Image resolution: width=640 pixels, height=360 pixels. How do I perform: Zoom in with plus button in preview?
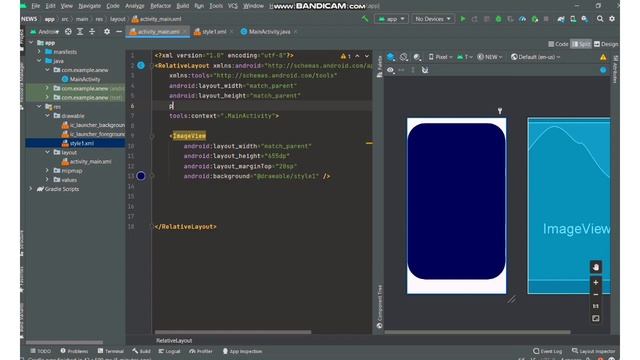pyautogui.click(x=596, y=282)
